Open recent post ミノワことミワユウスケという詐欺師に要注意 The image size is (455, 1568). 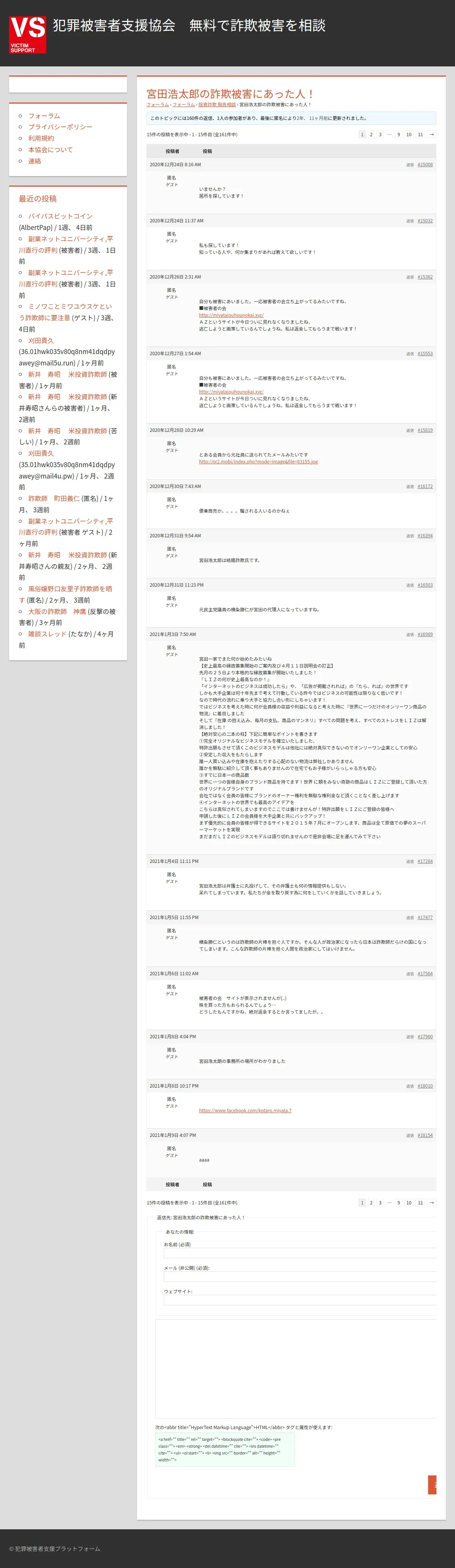(x=65, y=312)
